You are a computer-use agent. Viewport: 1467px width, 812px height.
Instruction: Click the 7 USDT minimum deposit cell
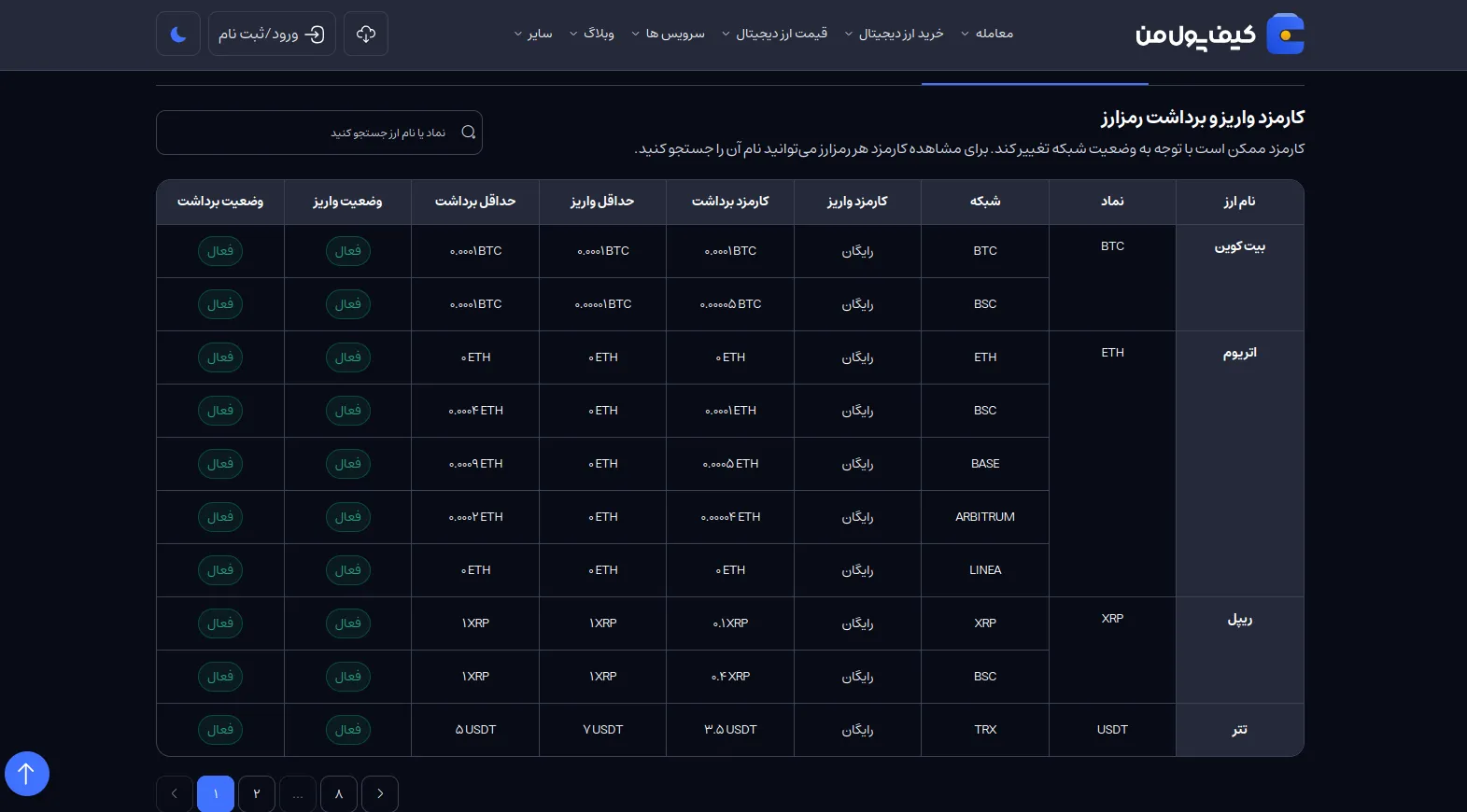tap(602, 730)
